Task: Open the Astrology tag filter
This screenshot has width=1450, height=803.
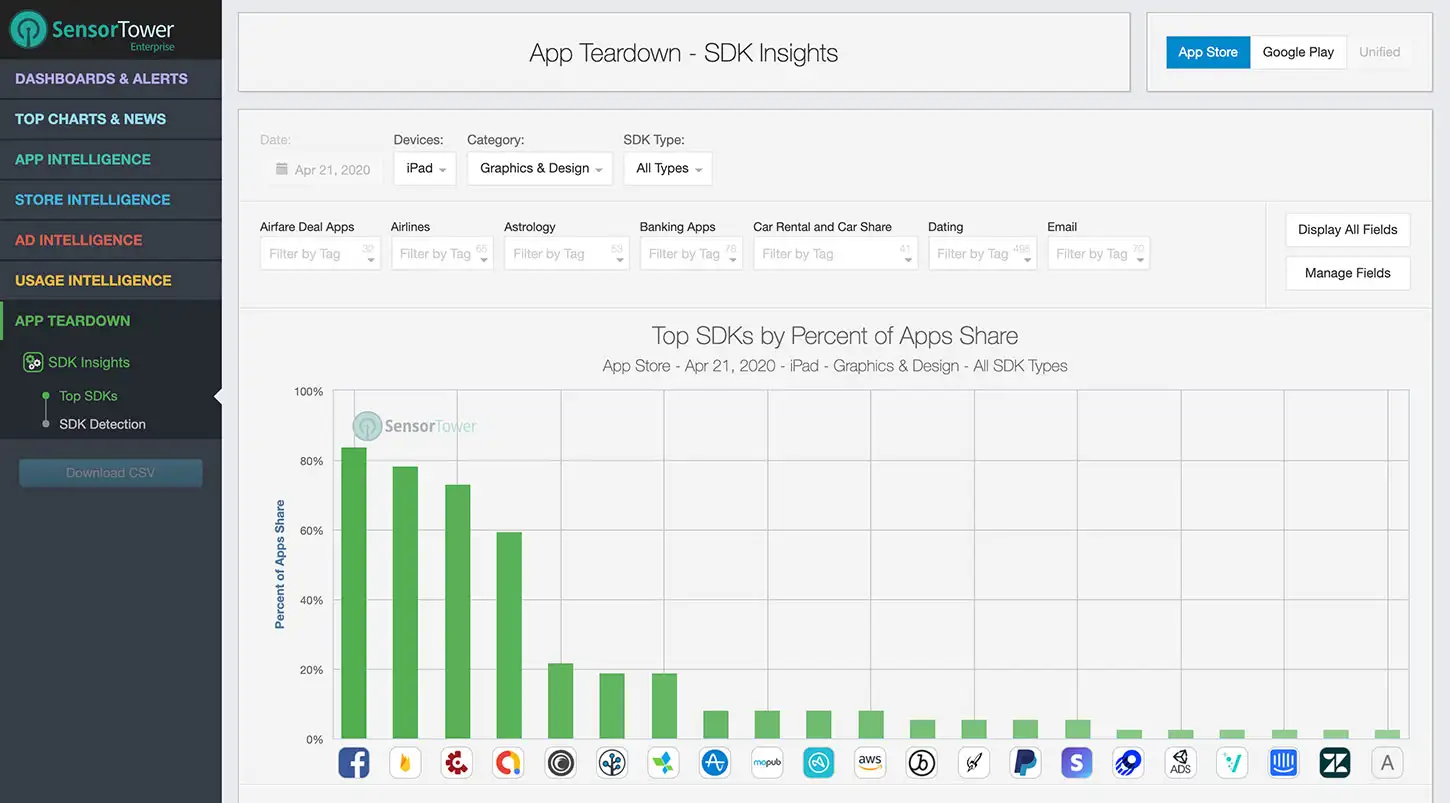Action: coord(567,254)
